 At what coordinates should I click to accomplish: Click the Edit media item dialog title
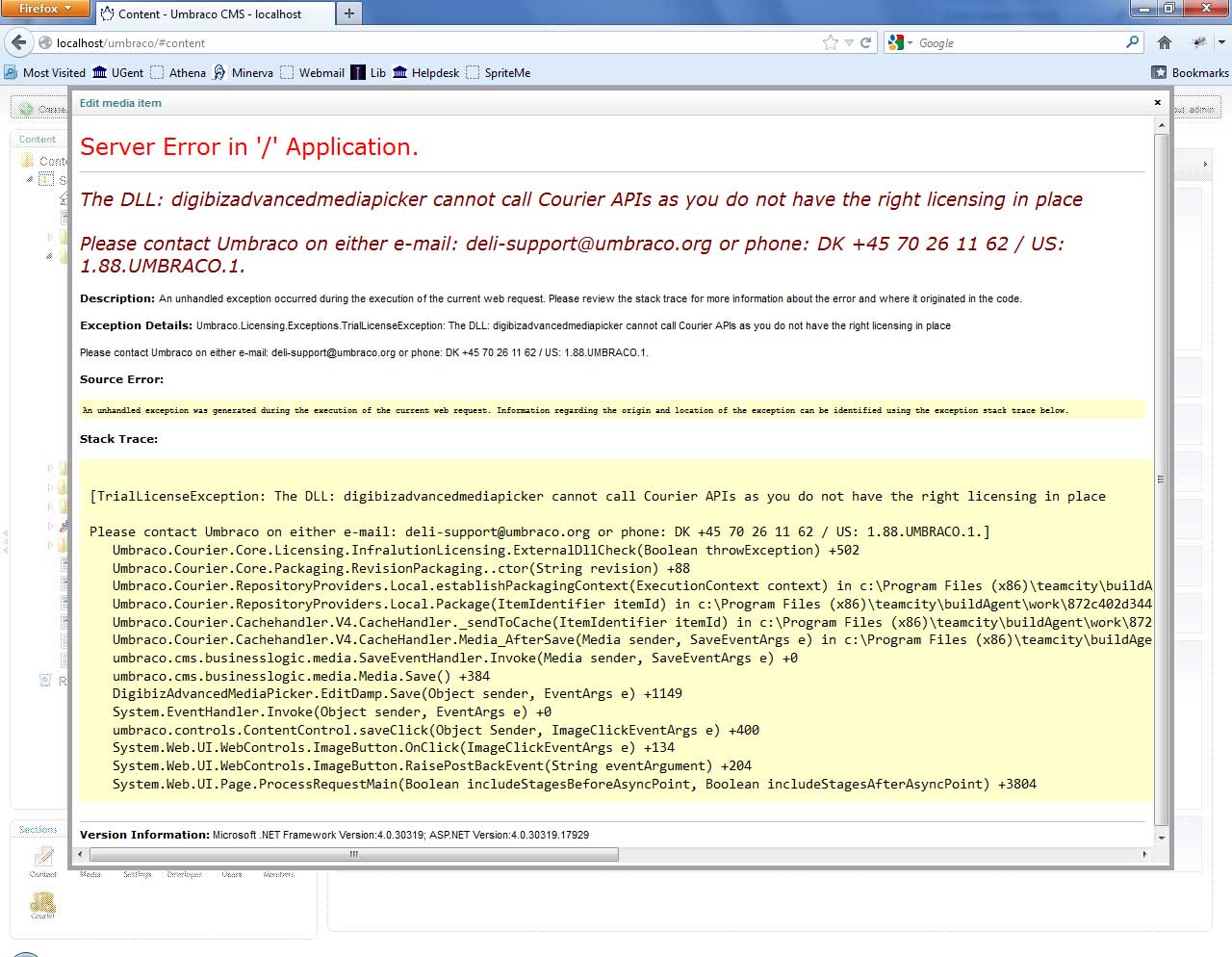click(x=120, y=103)
